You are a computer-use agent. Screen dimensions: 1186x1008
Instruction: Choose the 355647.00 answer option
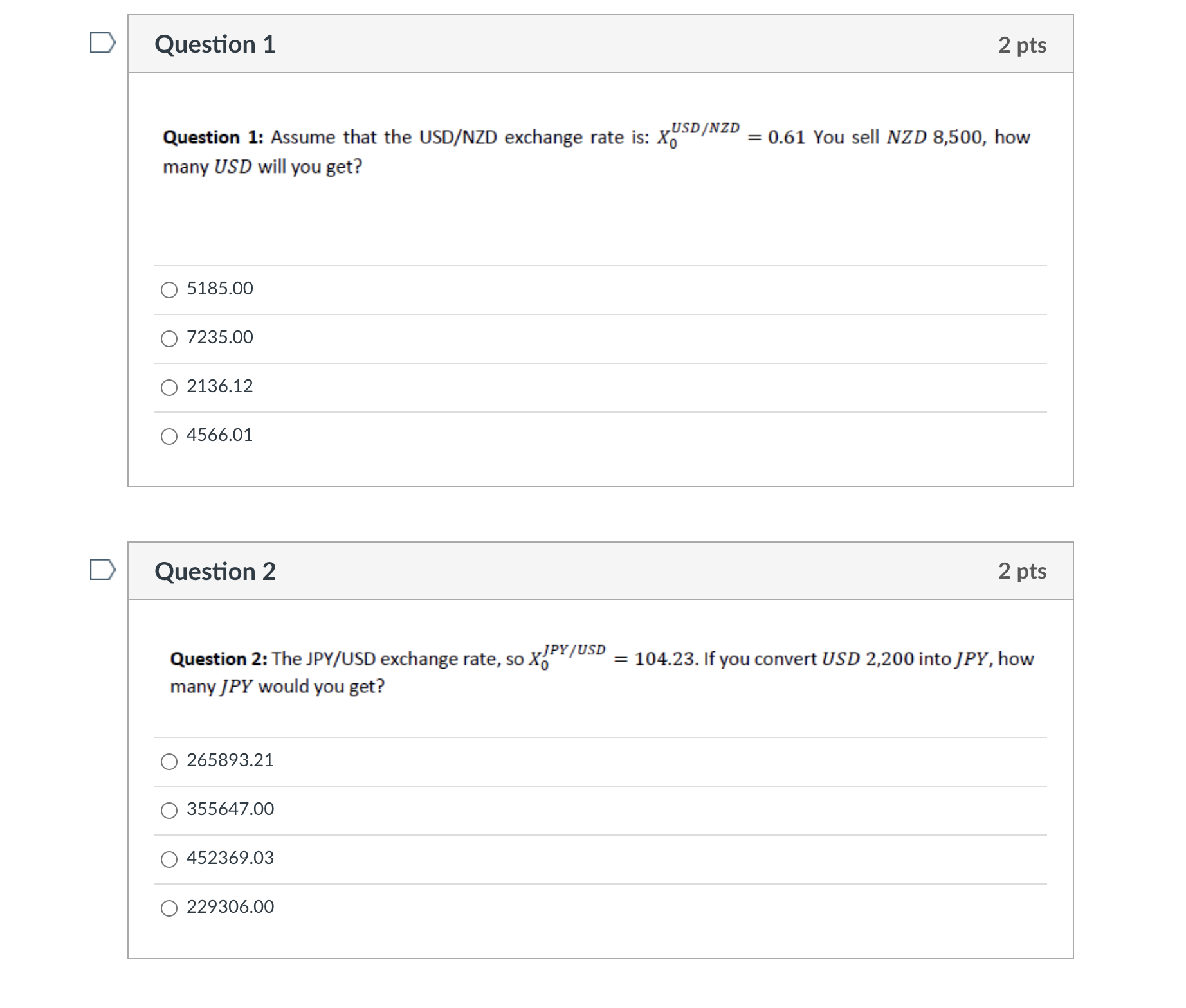[169, 811]
